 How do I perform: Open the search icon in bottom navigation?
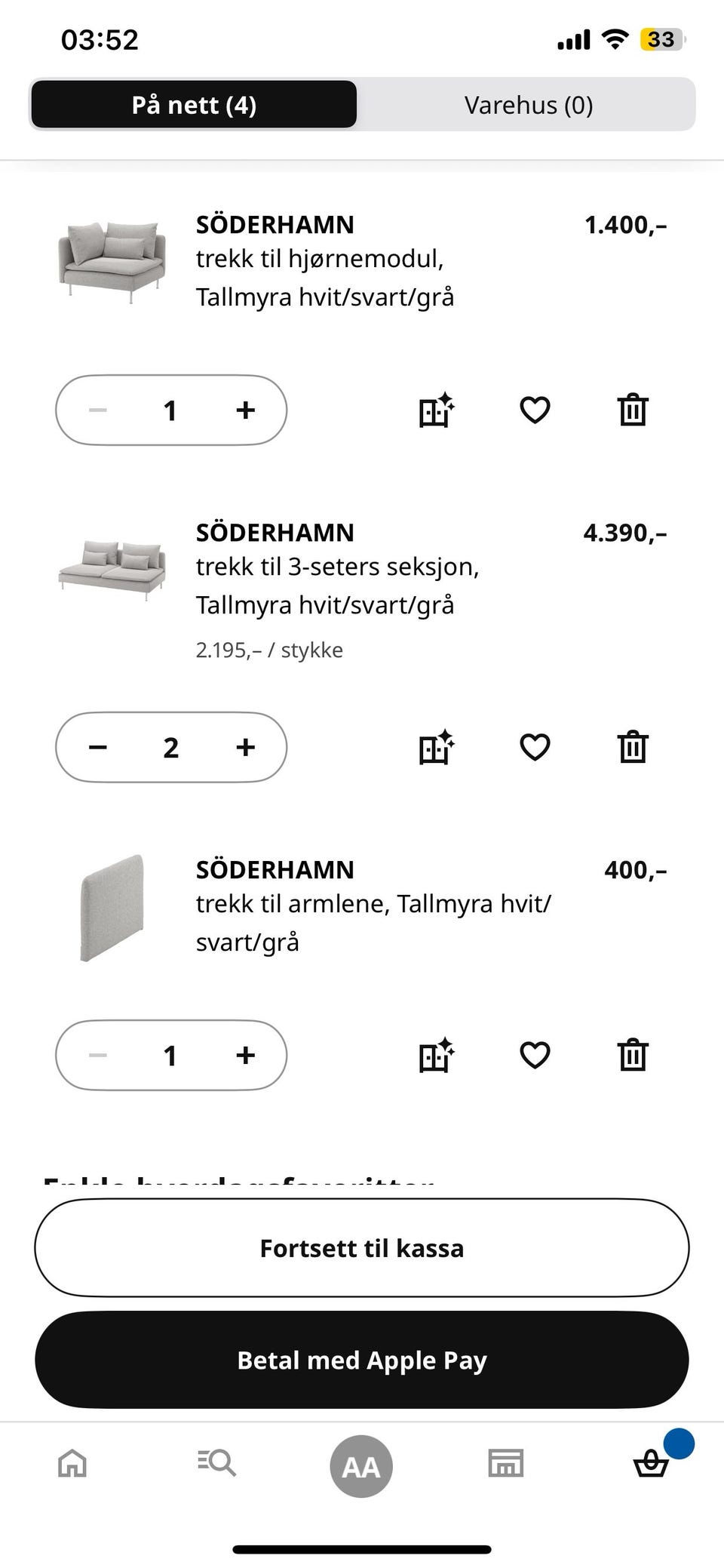point(216,1463)
